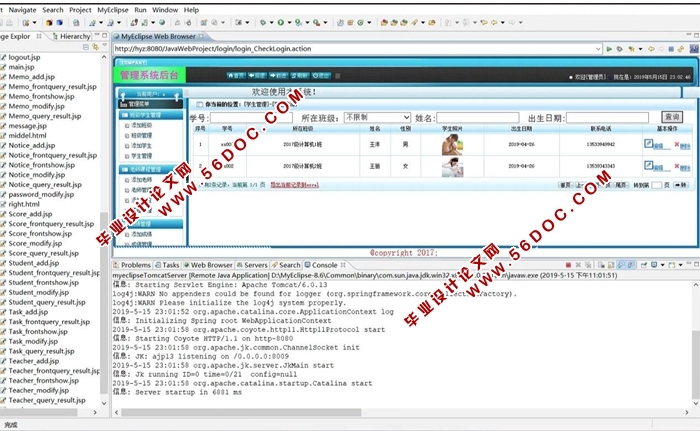Open the 所在班级 class dropdown
Image resolution: width=700 pixels, height=431 pixels.
click(377, 117)
